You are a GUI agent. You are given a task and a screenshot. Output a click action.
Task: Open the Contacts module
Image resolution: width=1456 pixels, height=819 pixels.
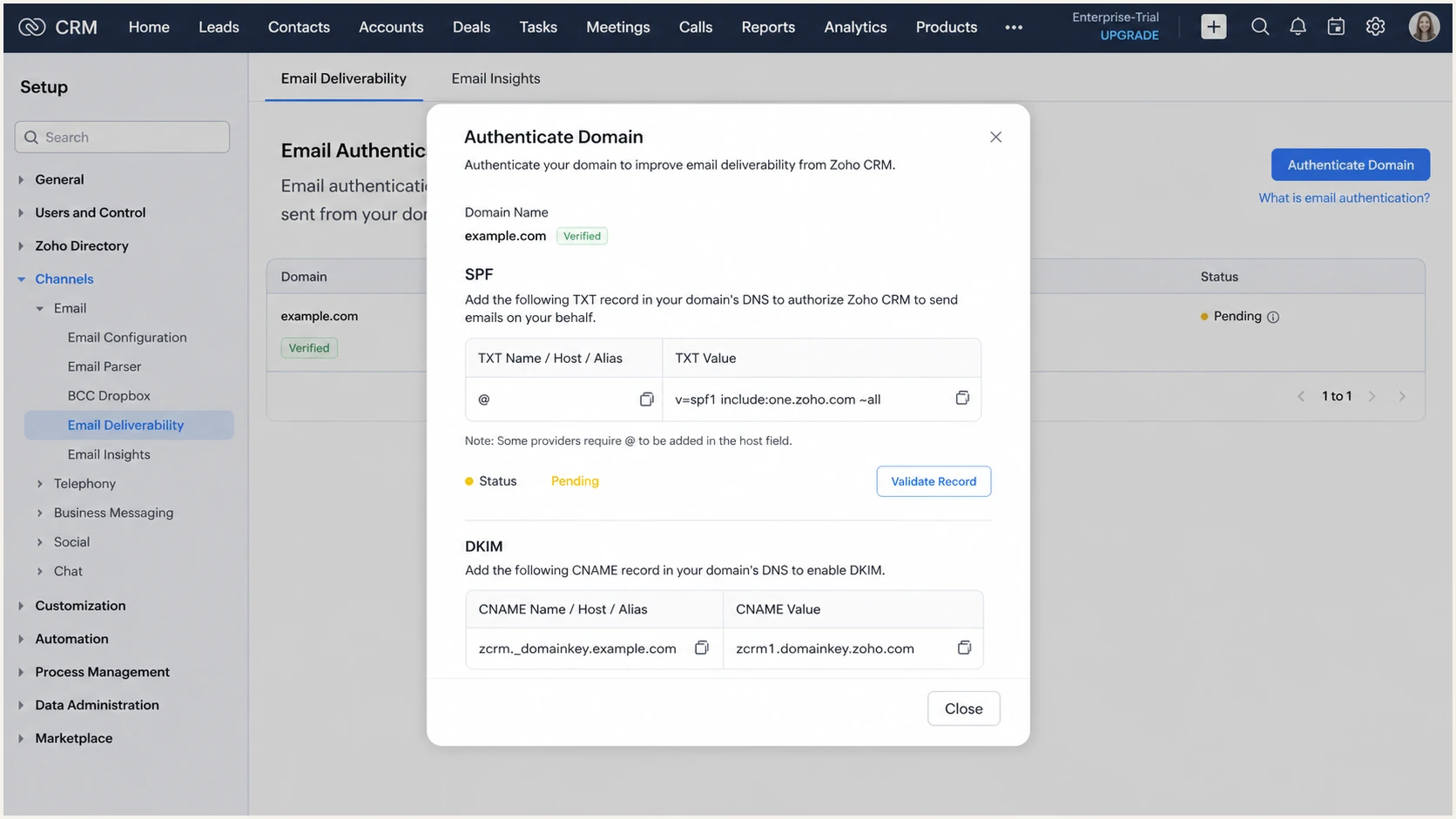coord(299,27)
